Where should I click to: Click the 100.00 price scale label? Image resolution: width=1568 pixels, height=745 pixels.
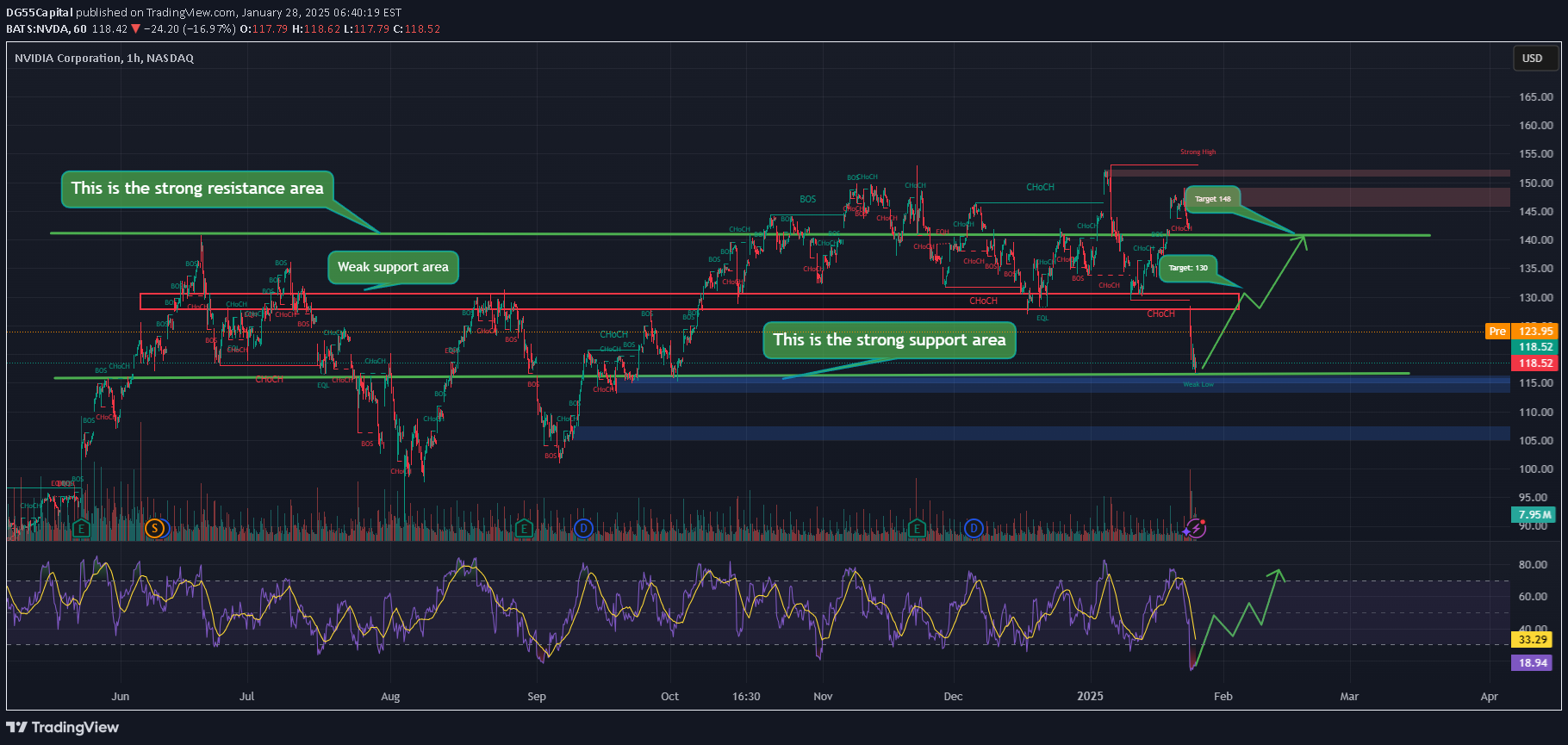(x=1536, y=469)
